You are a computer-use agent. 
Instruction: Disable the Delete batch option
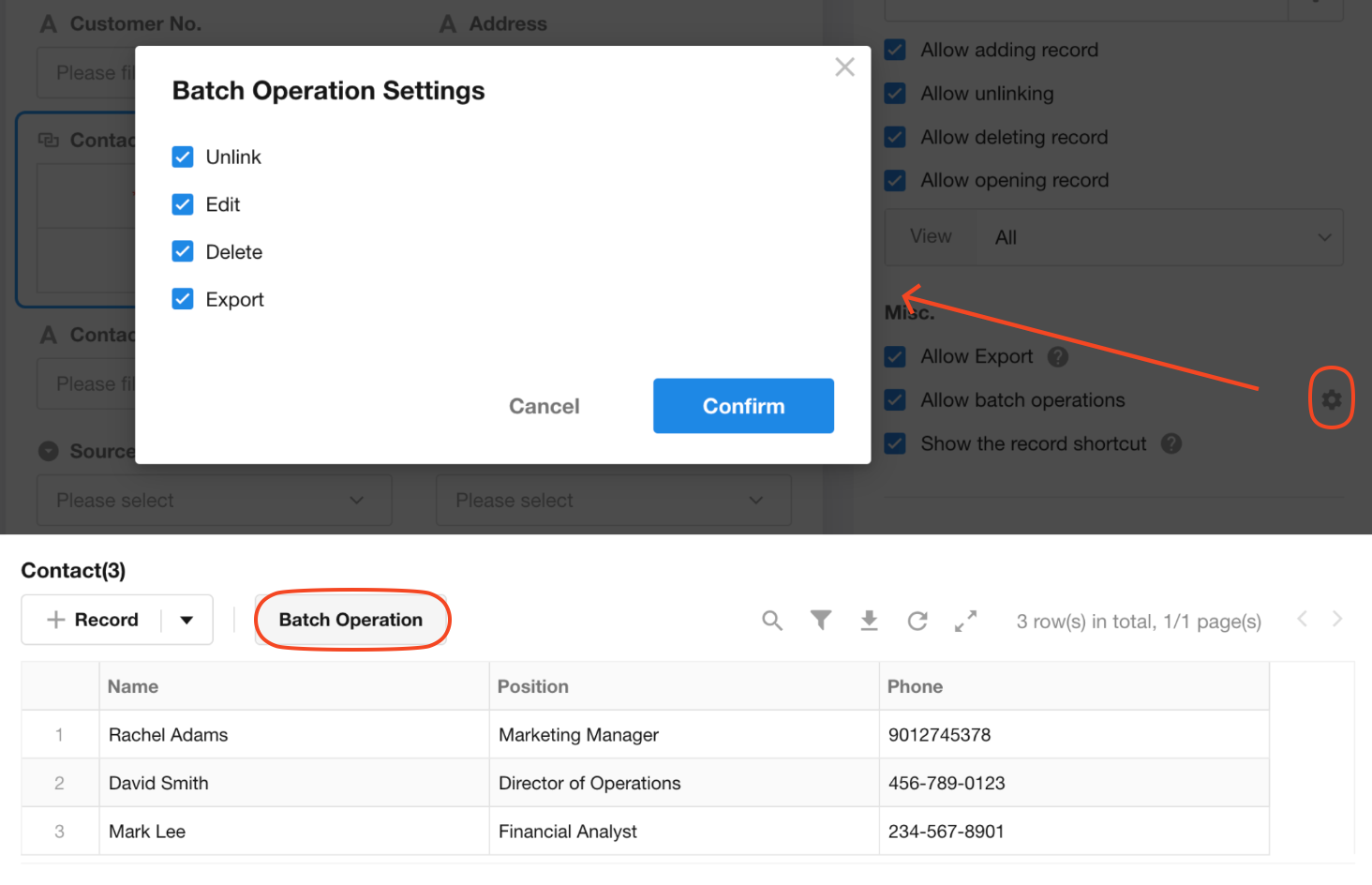point(183,251)
